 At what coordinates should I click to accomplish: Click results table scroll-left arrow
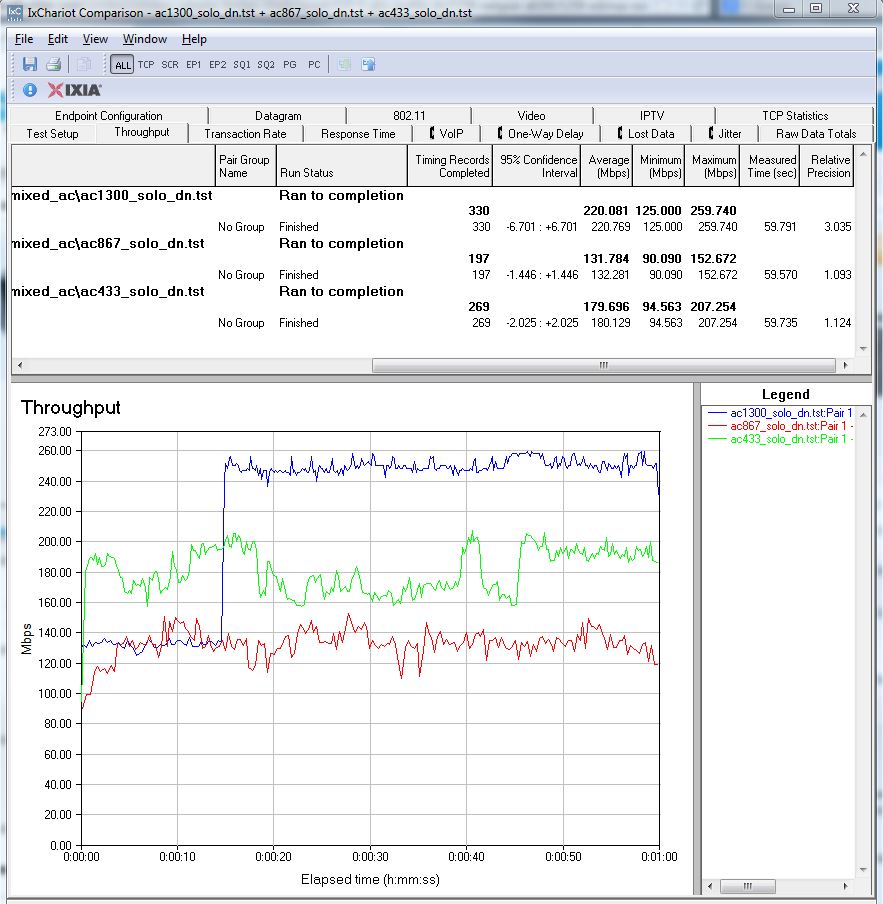(20, 365)
